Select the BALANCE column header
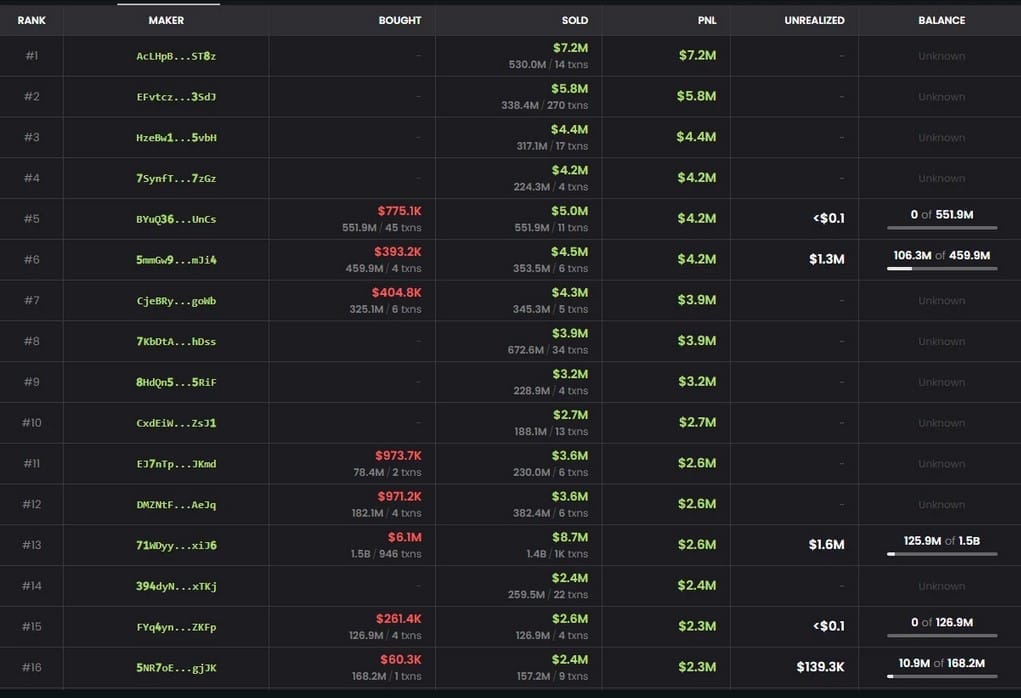This screenshot has height=698, width=1021. [941, 20]
